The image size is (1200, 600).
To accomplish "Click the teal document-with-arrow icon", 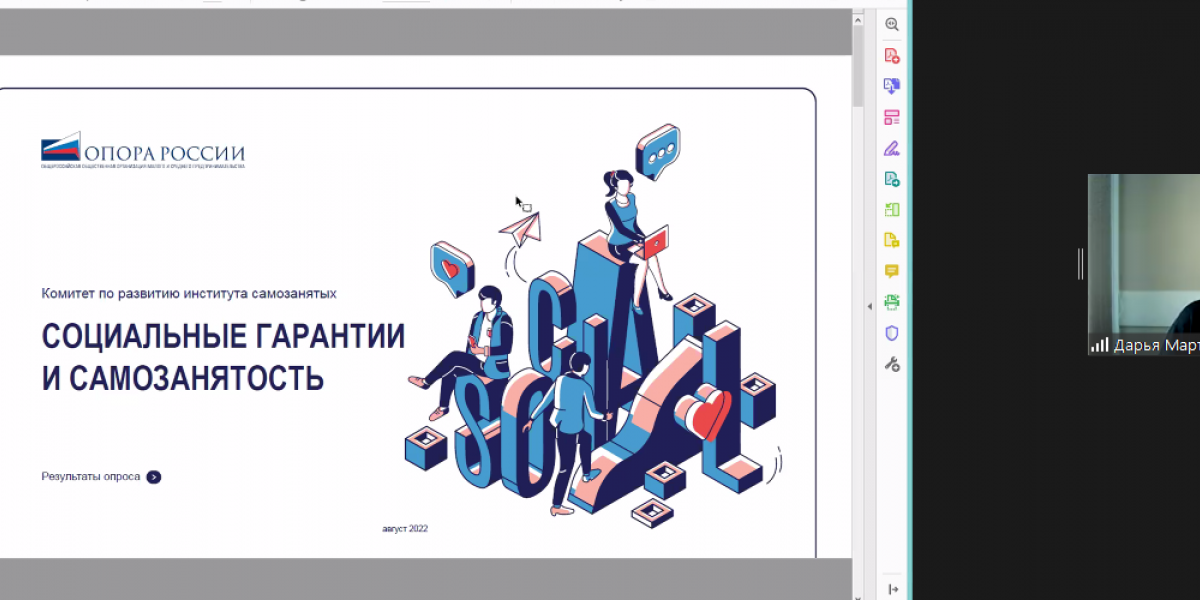I will click(891, 180).
